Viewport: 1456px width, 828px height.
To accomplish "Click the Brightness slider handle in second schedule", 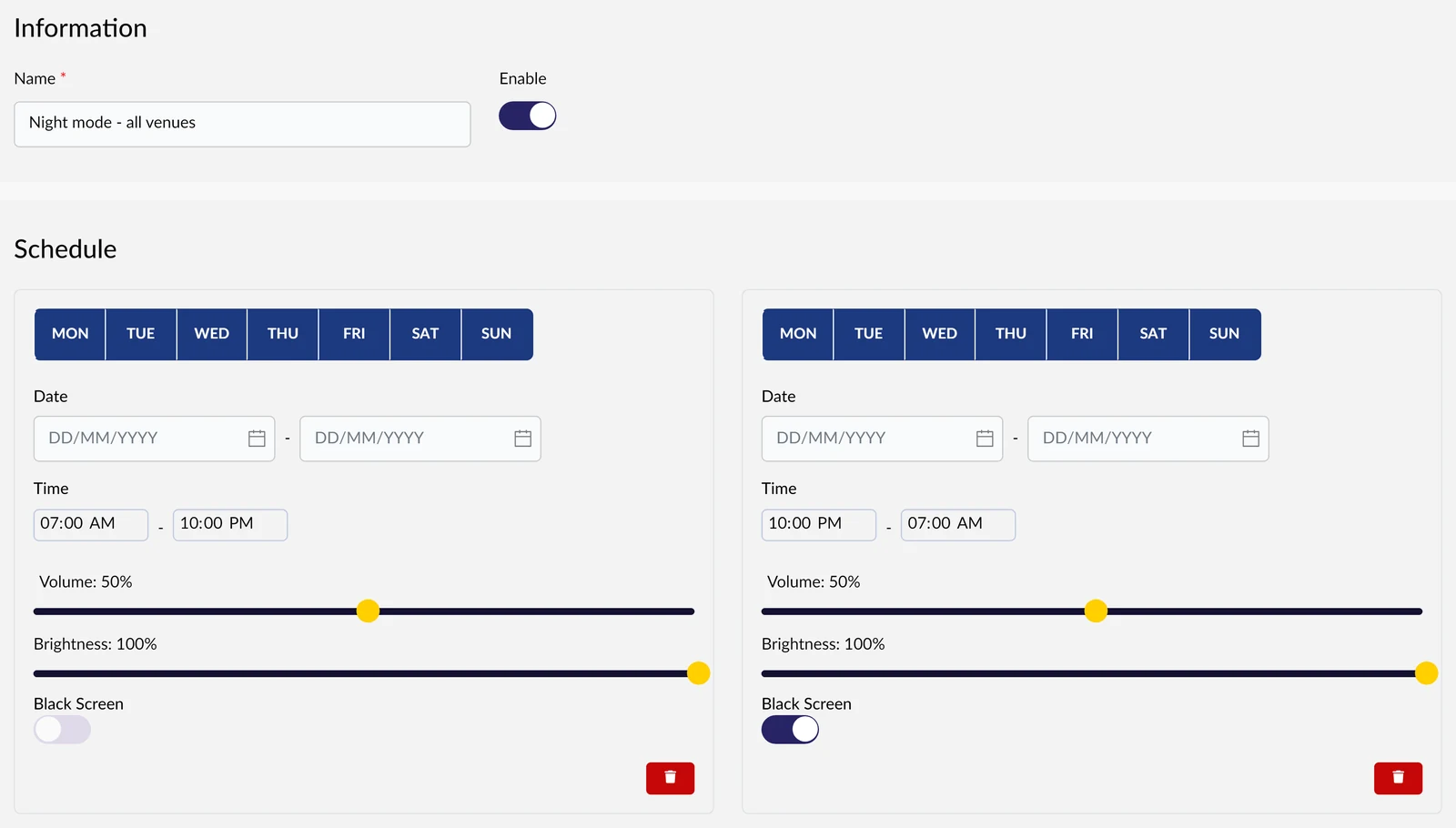I will (x=1426, y=673).
